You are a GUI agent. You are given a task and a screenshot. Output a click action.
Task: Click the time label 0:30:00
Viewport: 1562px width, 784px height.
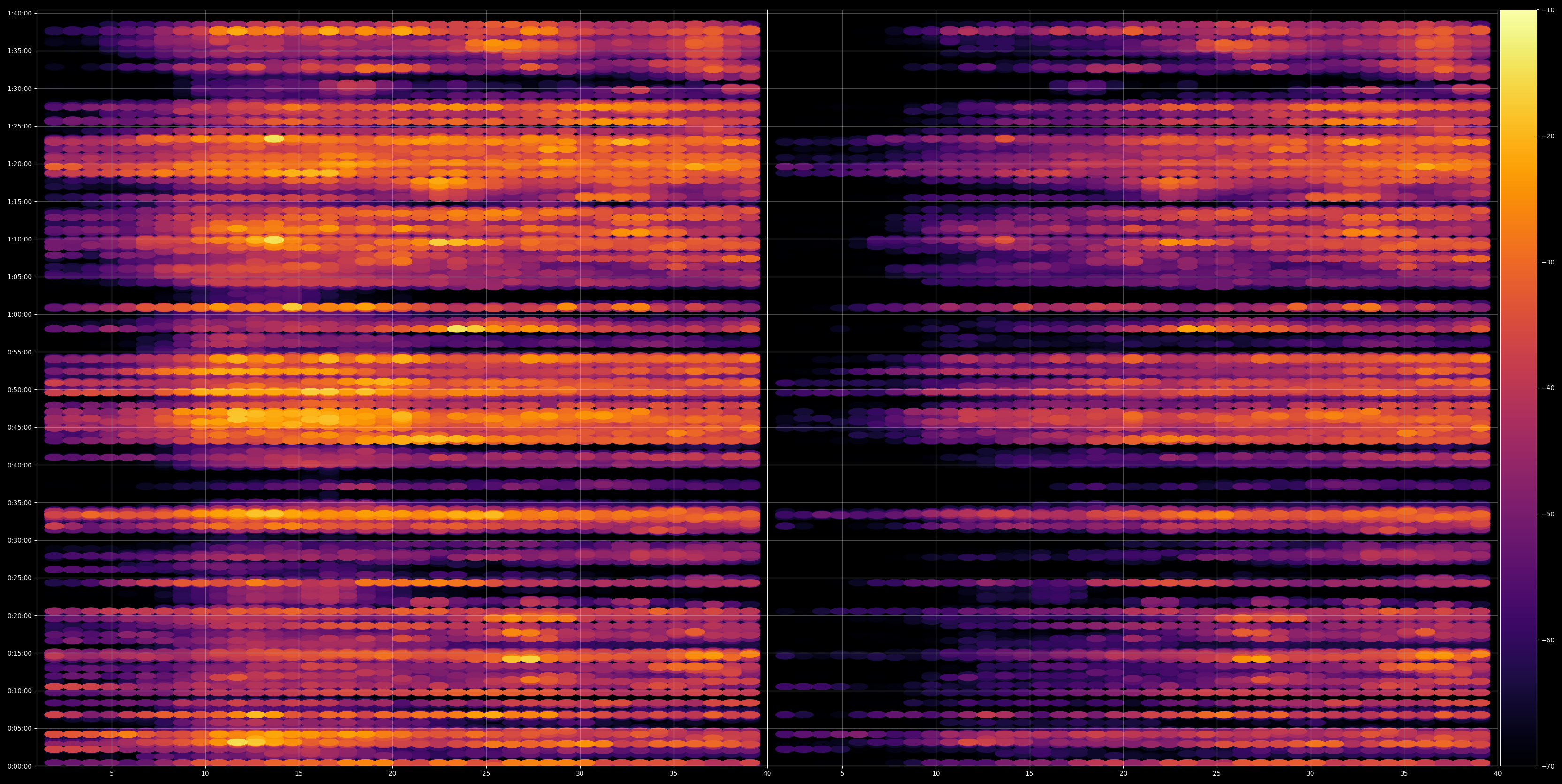(x=19, y=540)
